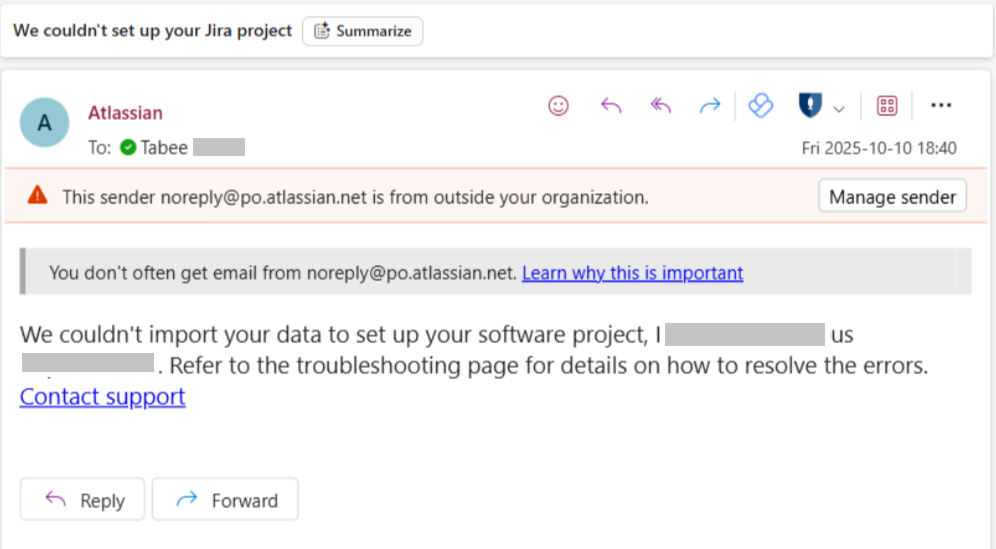Forward using the toolbar arrow icon
Viewport: 996px width, 549px height.
point(710,105)
